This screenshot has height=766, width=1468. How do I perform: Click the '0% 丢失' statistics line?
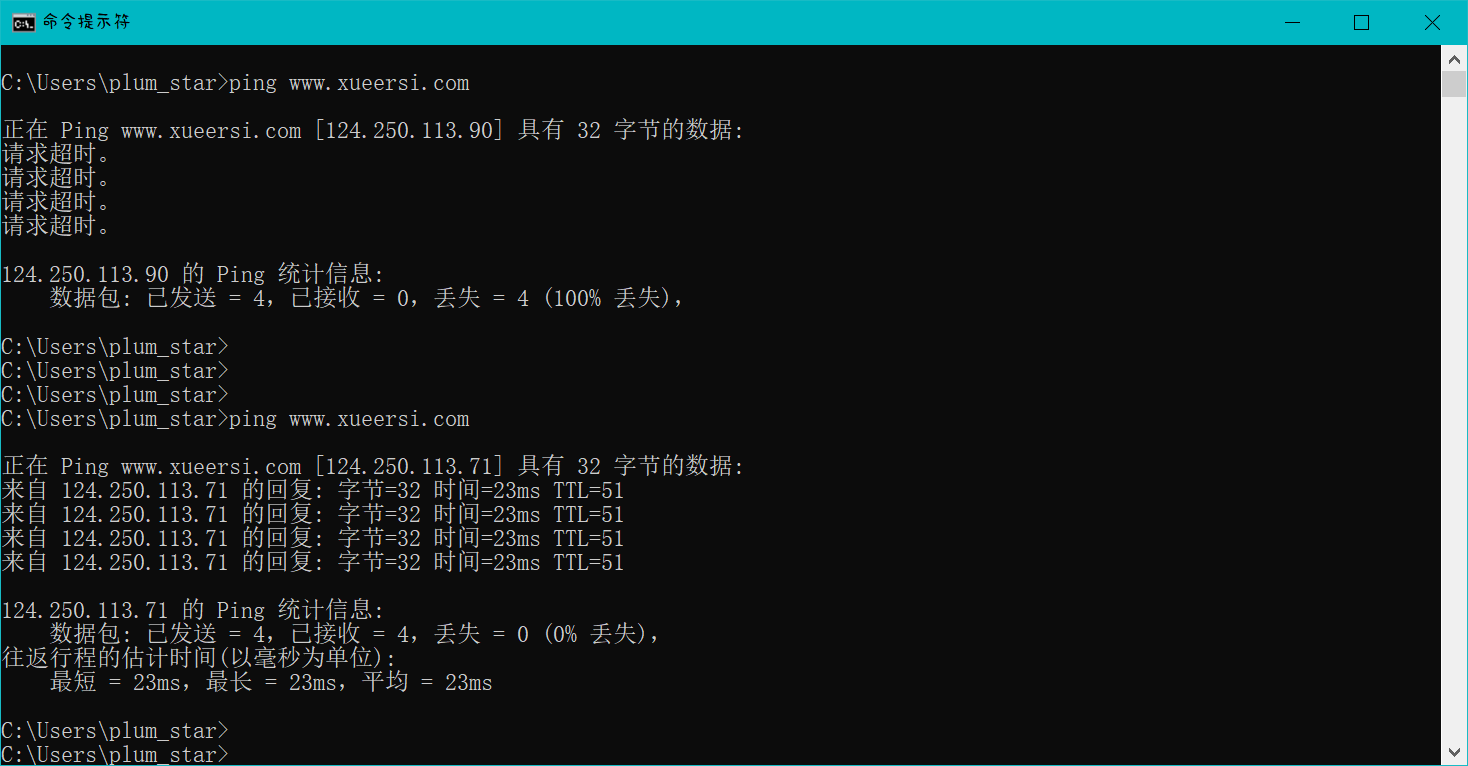(355, 635)
